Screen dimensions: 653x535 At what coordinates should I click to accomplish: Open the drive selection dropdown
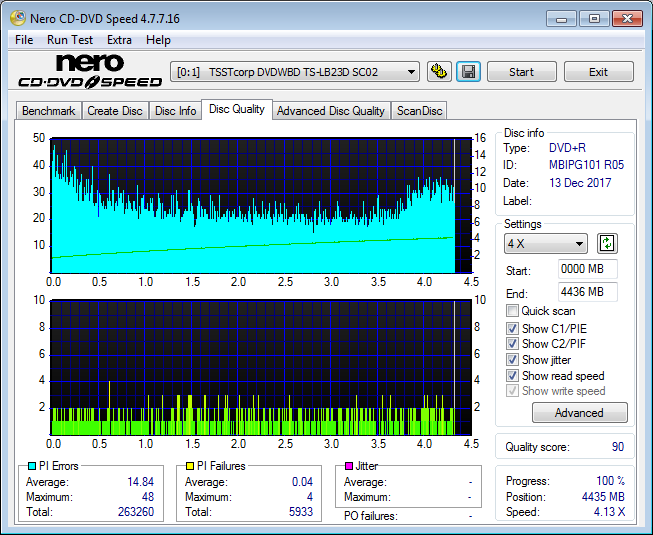coord(295,72)
